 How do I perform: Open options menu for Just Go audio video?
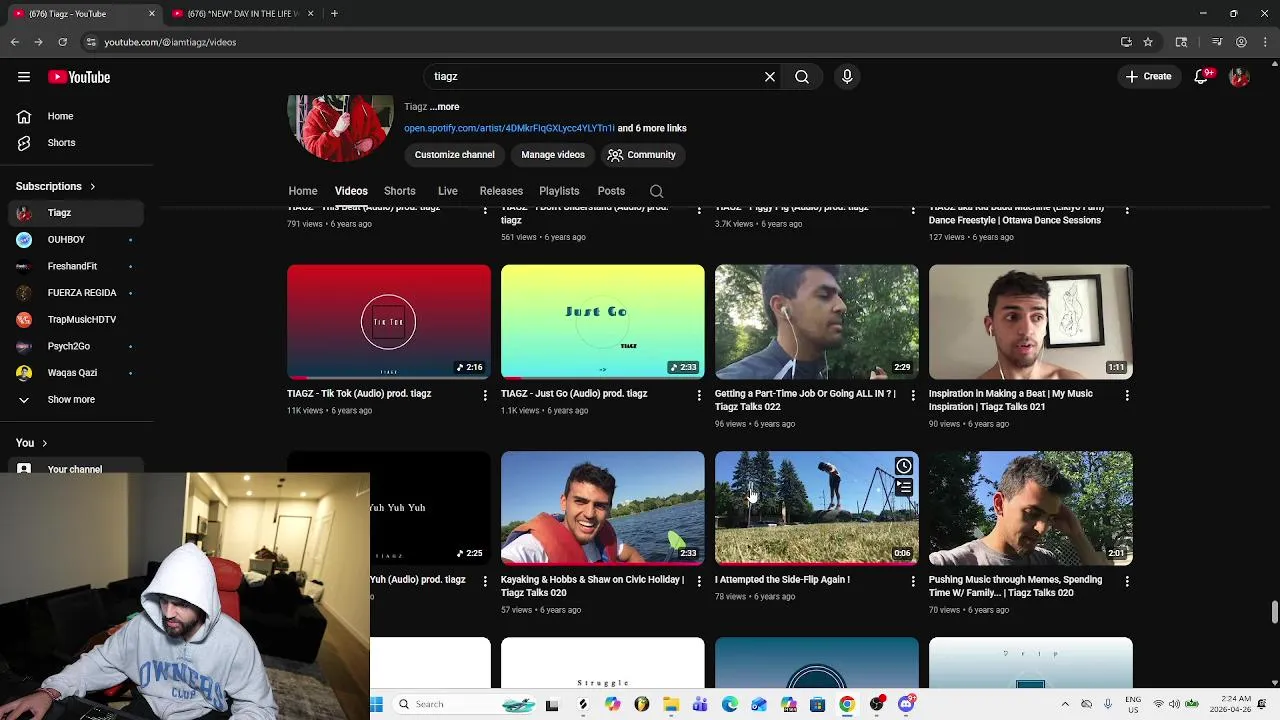pos(699,396)
